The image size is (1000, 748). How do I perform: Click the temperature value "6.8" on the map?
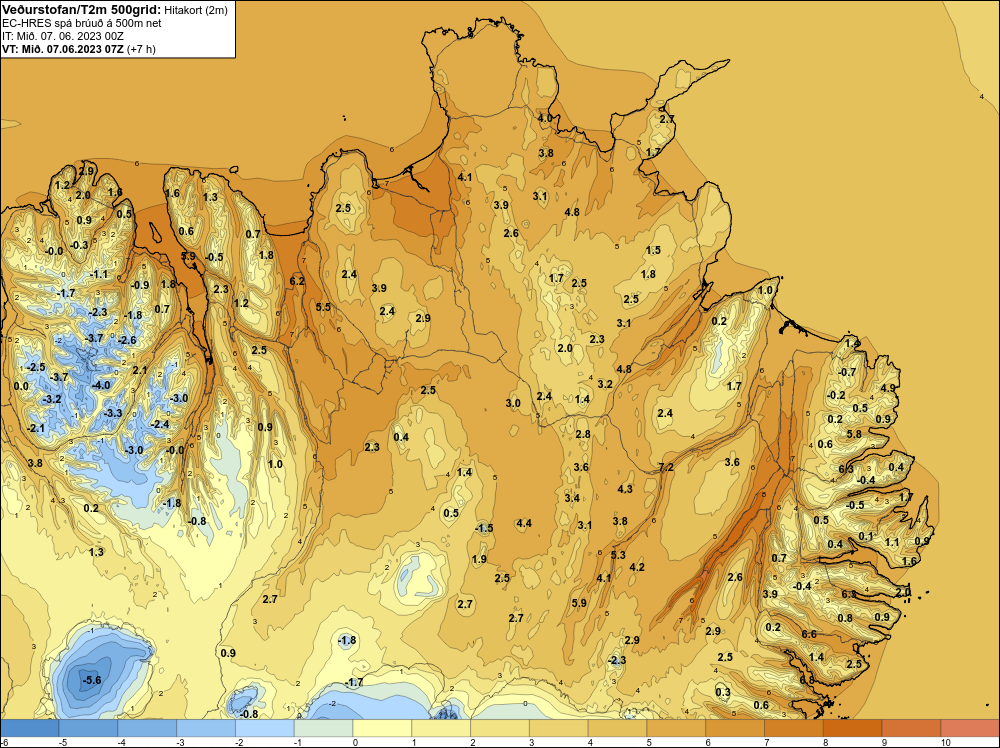point(807,680)
